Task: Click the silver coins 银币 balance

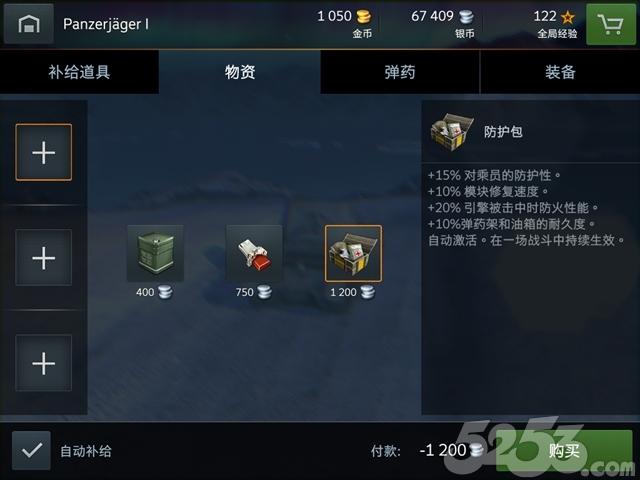Action: tap(443, 23)
